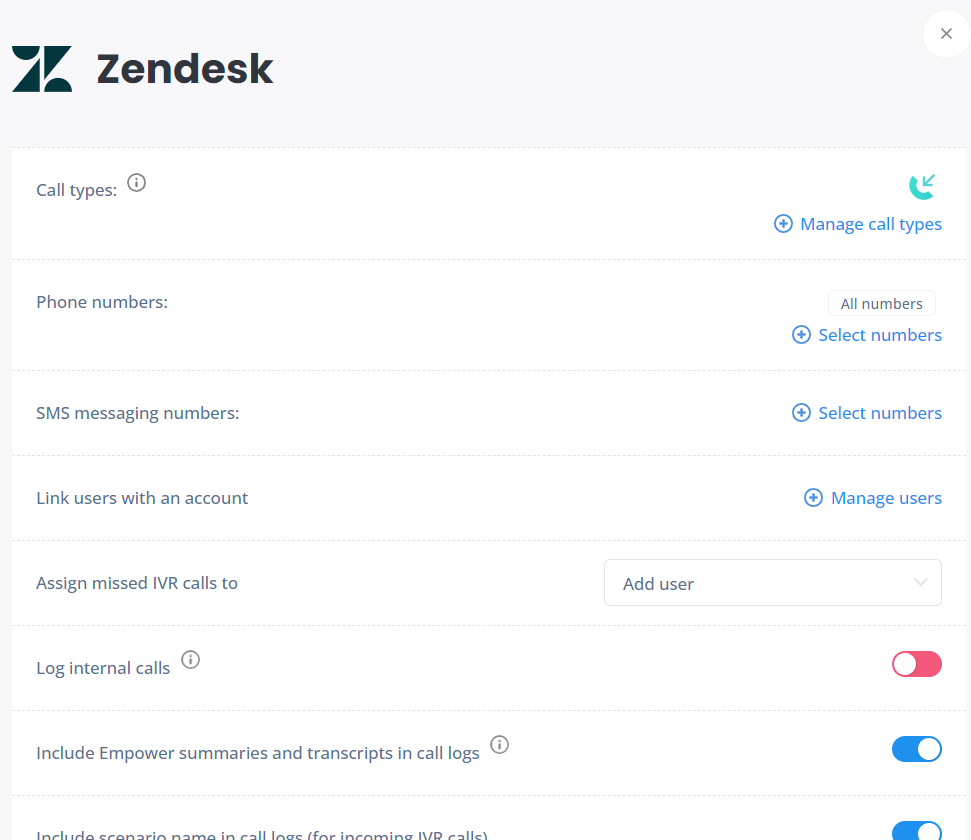
Task: Click the plus icon beside Manage users
Action: tap(813, 497)
